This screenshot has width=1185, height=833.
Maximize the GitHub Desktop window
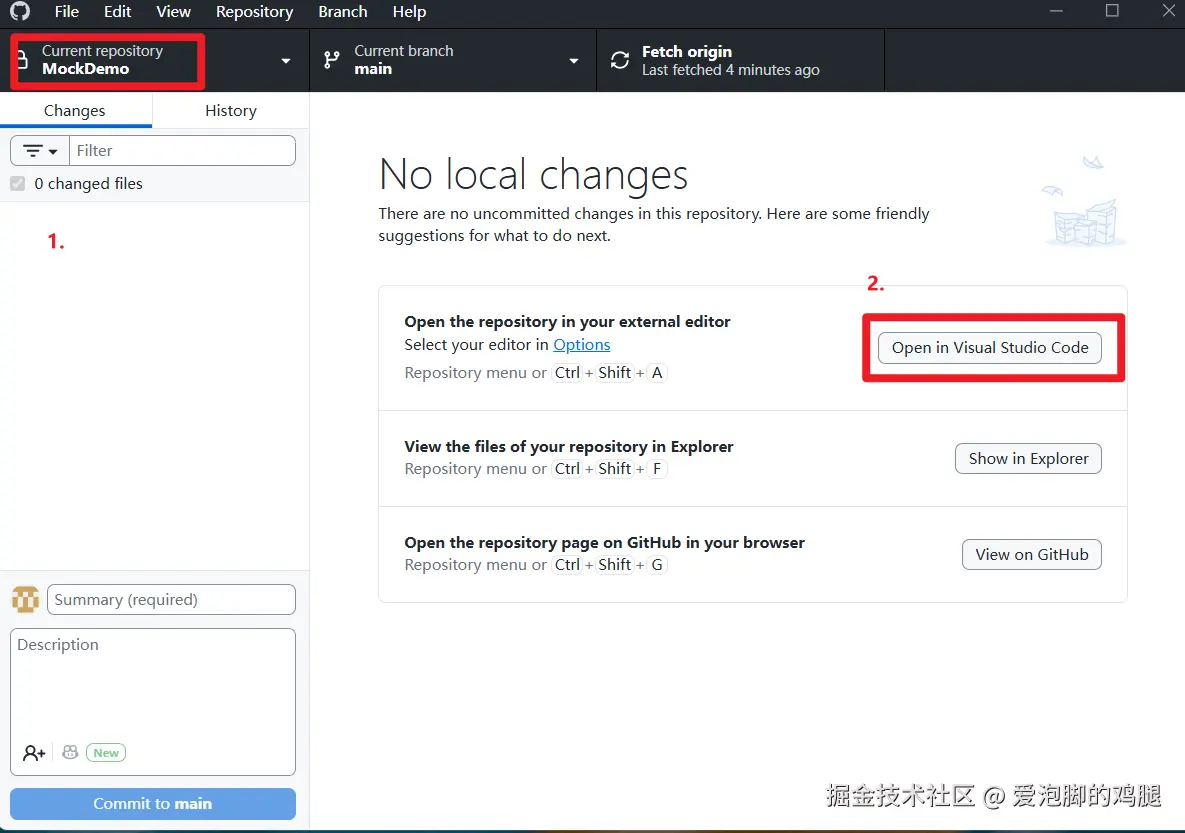click(x=1112, y=11)
